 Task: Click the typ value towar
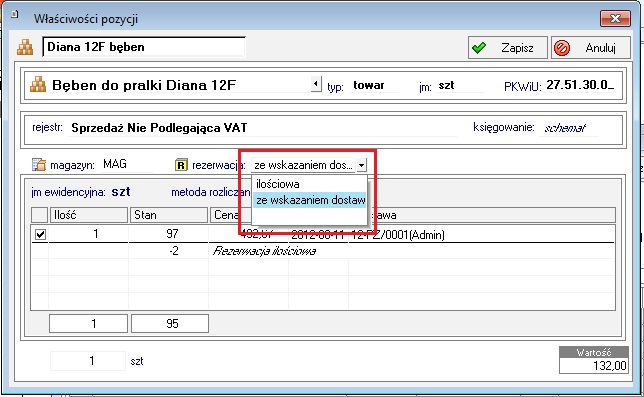(368, 85)
